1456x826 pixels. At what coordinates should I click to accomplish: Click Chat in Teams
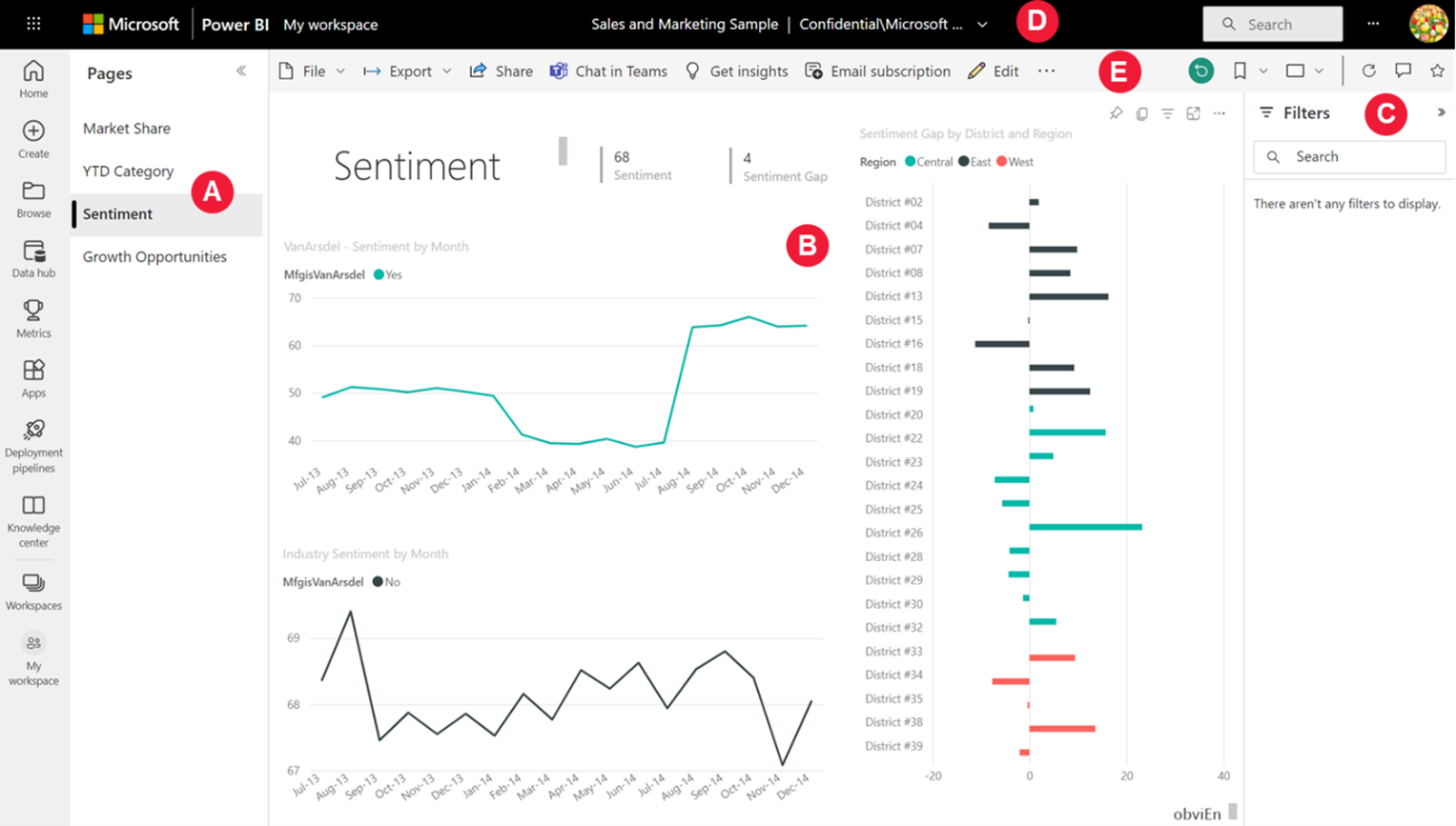[x=608, y=71]
